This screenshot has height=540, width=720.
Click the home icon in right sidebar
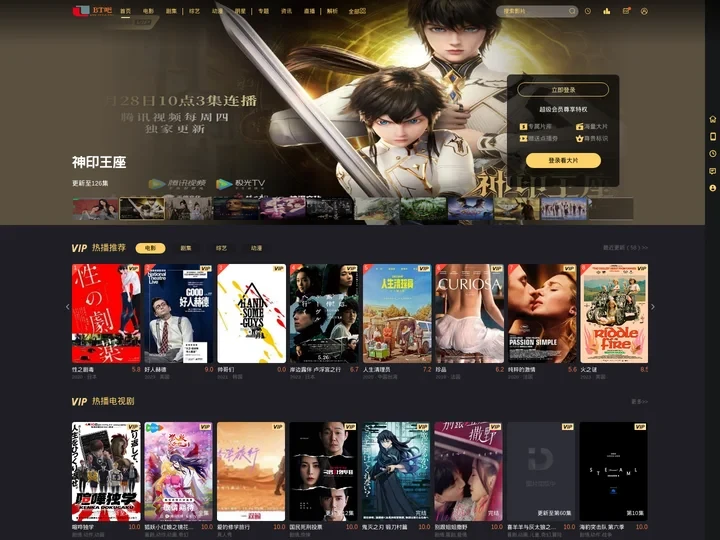pyautogui.click(x=713, y=119)
